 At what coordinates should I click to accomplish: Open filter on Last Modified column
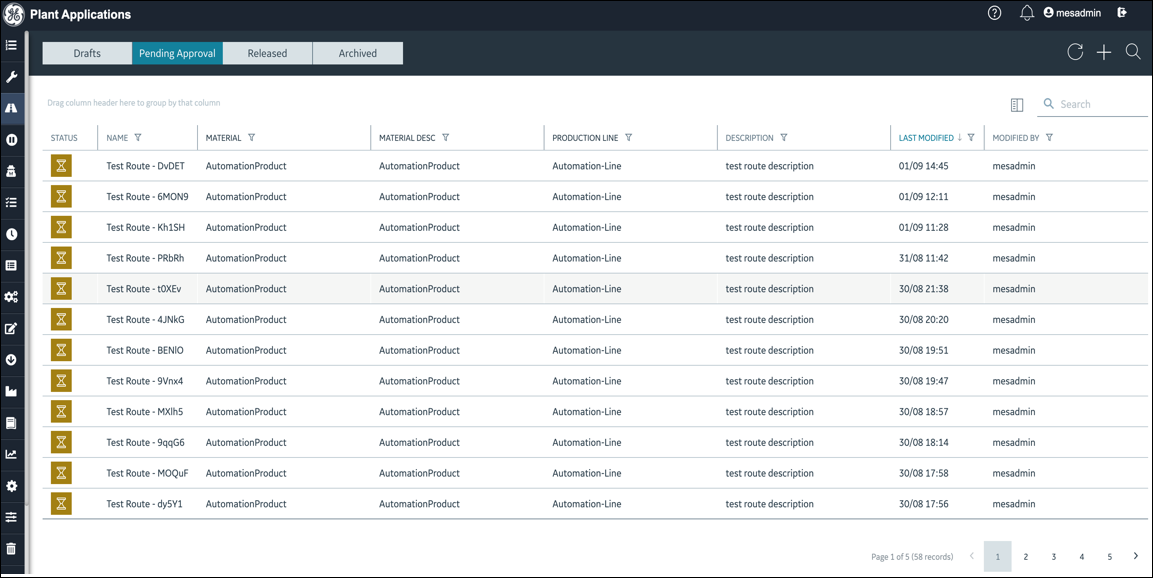[971, 138]
